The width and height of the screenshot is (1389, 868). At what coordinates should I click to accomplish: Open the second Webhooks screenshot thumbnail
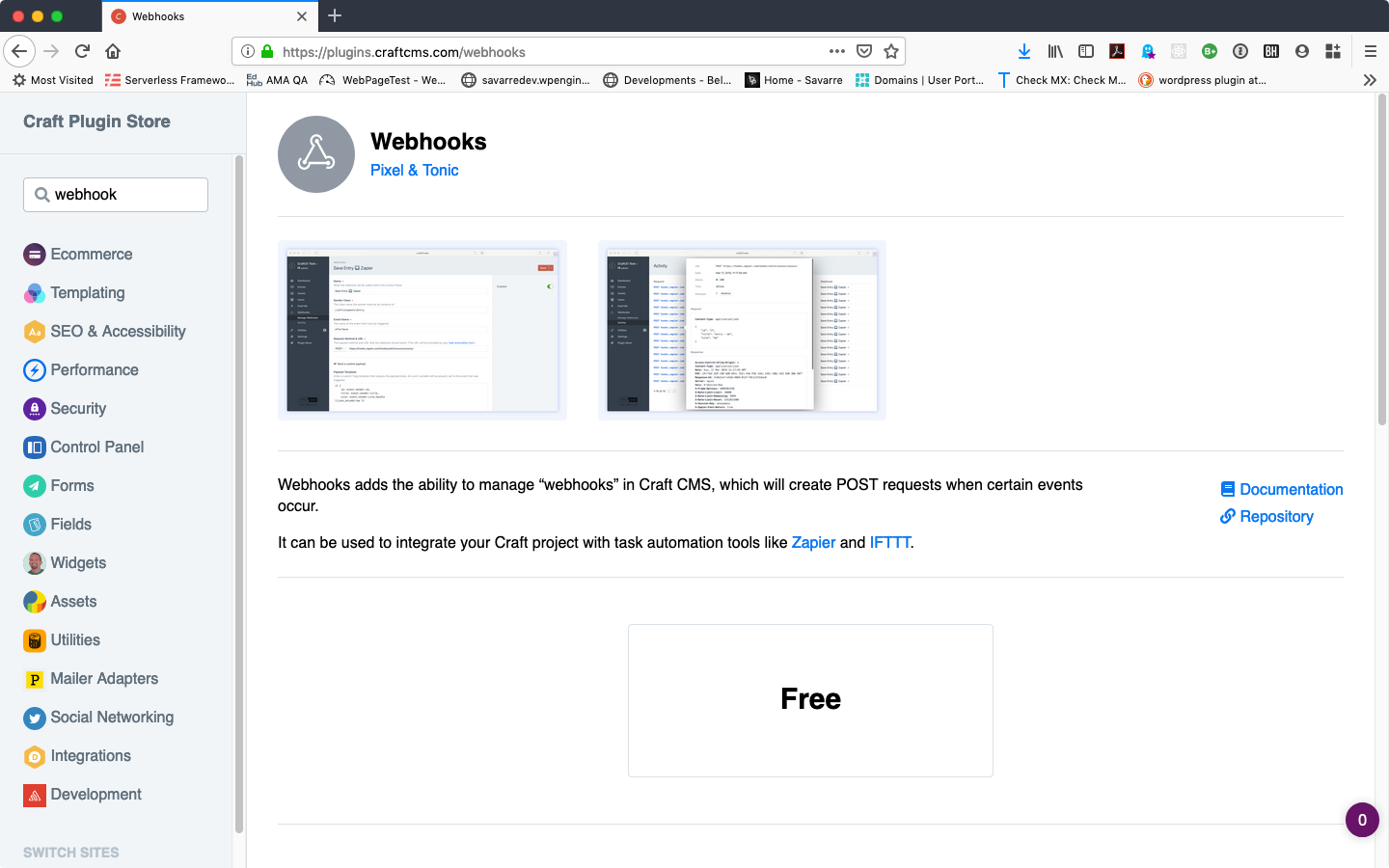coord(742,330)
